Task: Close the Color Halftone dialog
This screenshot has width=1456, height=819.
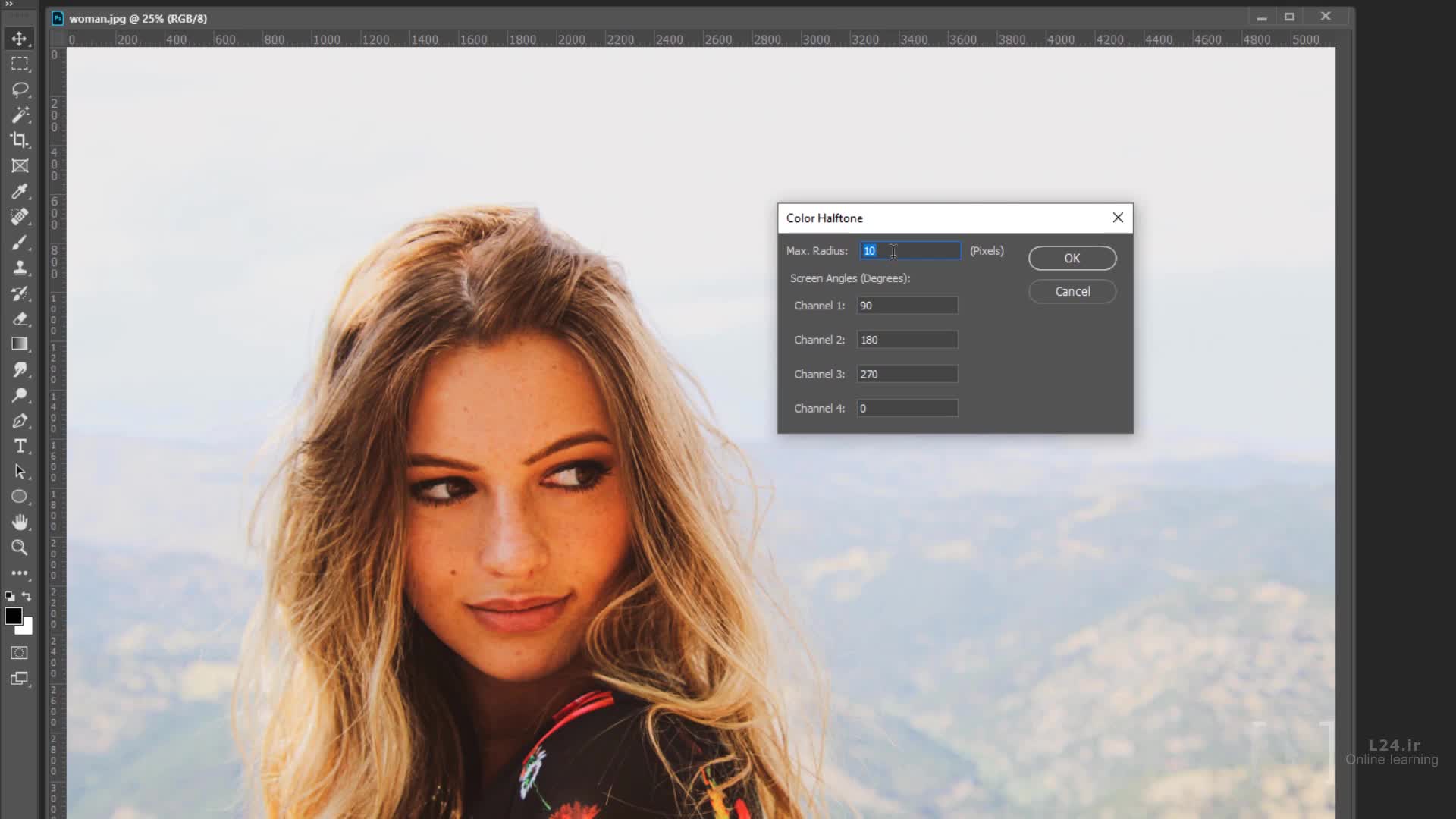Action: [1117, 218]
